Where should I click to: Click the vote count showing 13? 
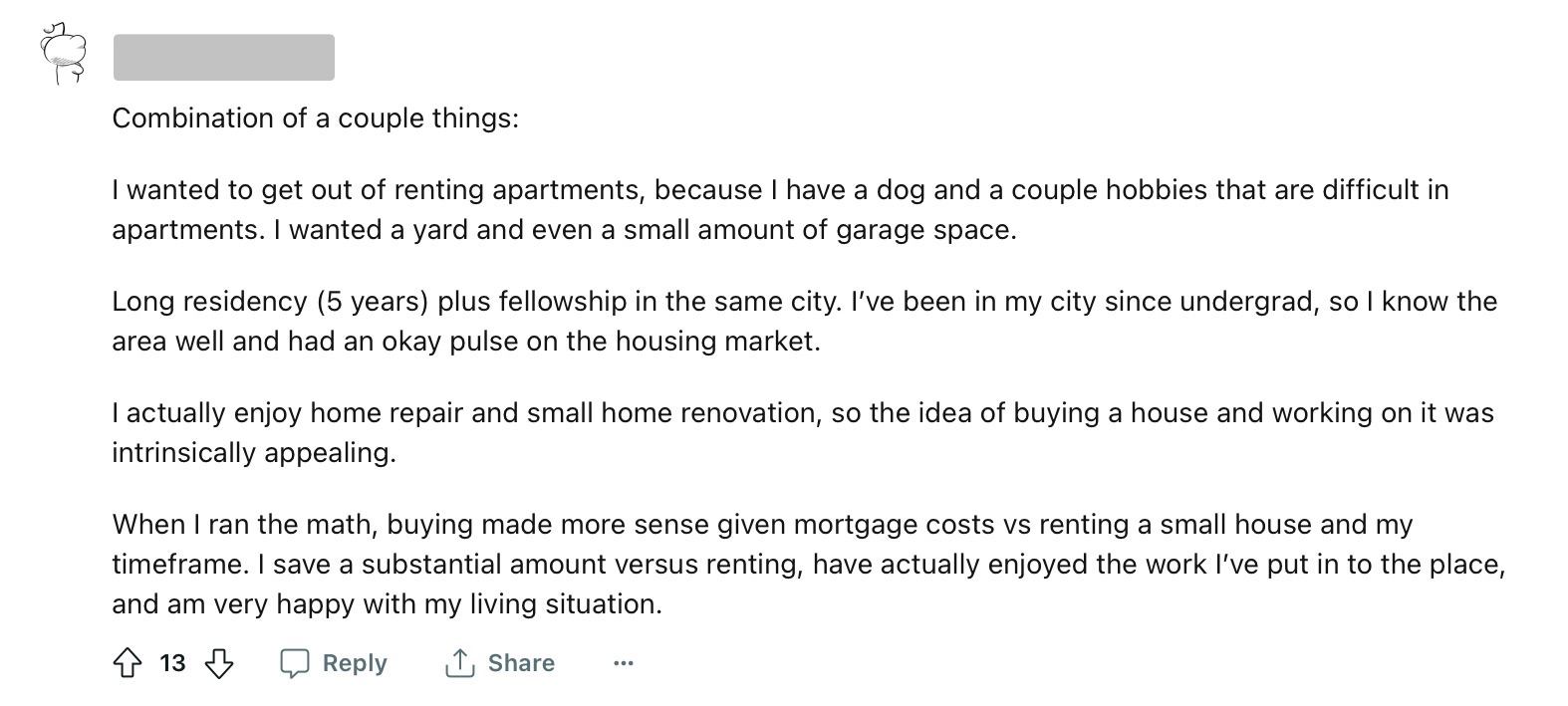coord(172,663)
